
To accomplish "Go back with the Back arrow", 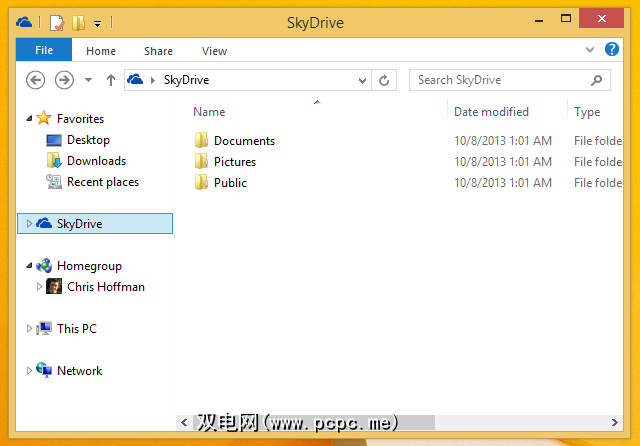I will pyautogui.click(x=36, y=80).
